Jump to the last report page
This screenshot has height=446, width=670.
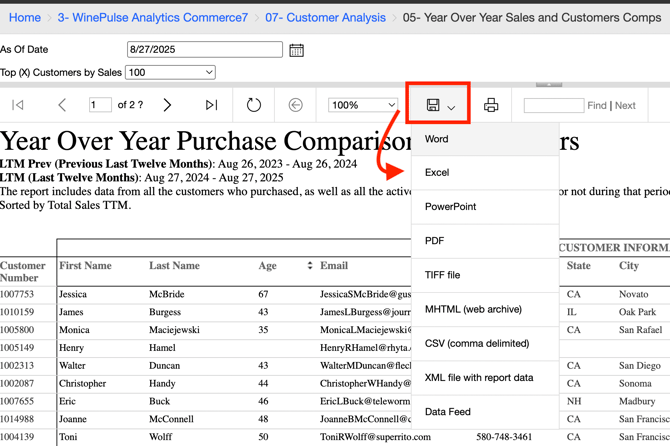pos(211,105)
